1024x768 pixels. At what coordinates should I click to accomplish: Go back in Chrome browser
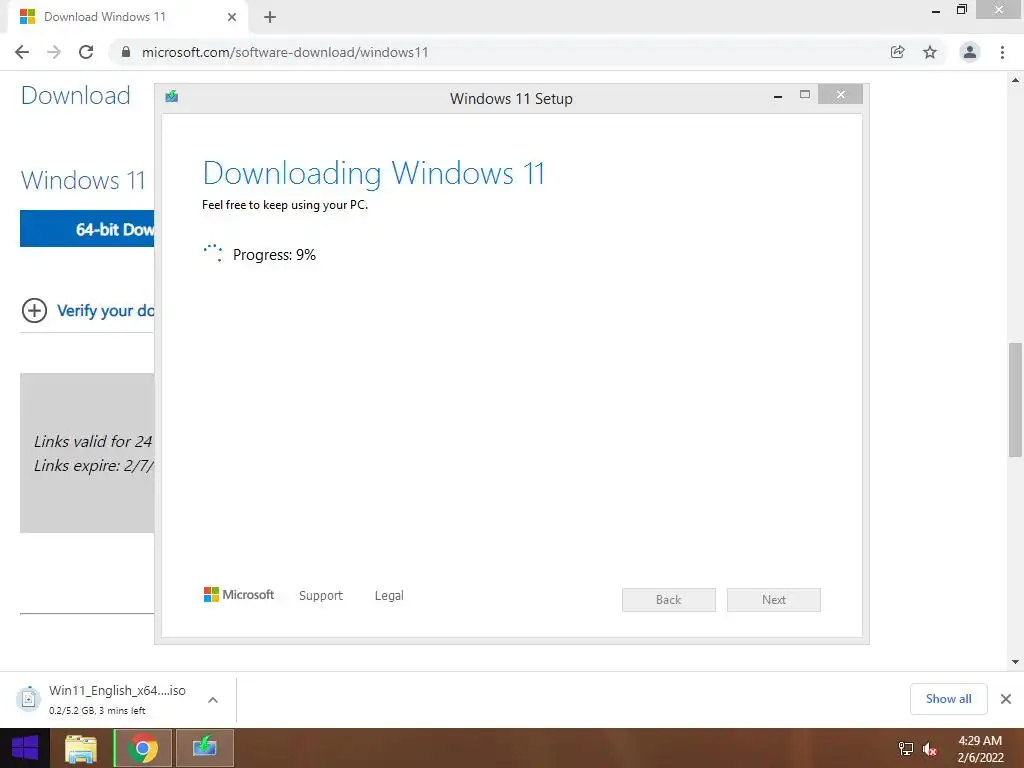(x=22, y=52)
